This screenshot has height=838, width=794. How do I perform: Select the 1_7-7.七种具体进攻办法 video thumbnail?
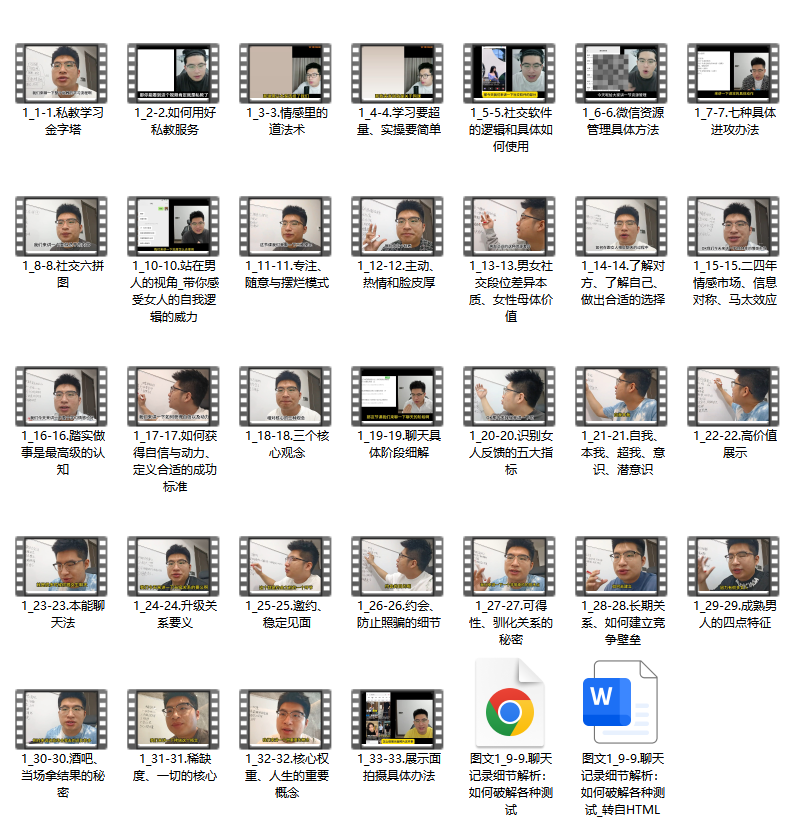[733, 73]
